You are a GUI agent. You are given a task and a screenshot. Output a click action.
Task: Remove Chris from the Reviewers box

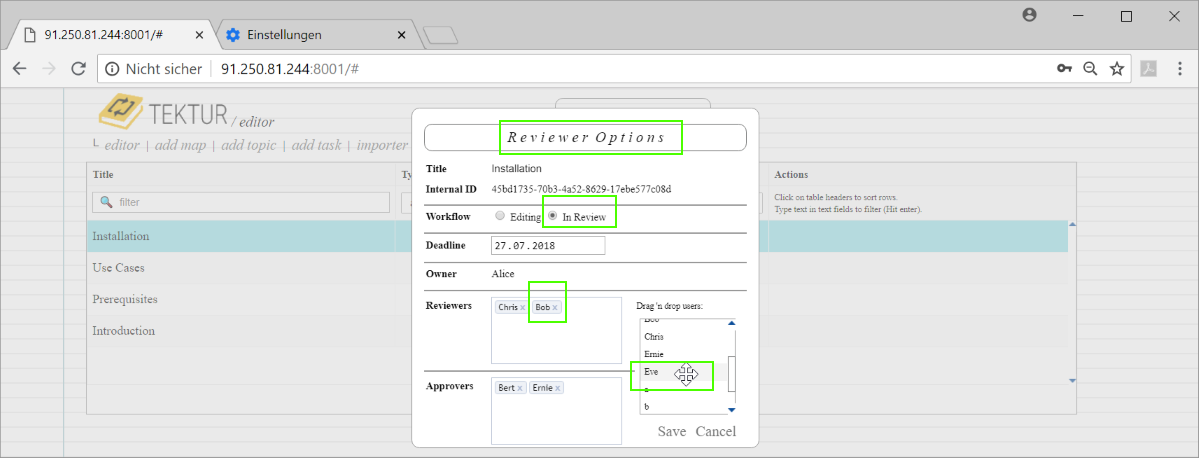pyautogui.click(x=522, y=307)
